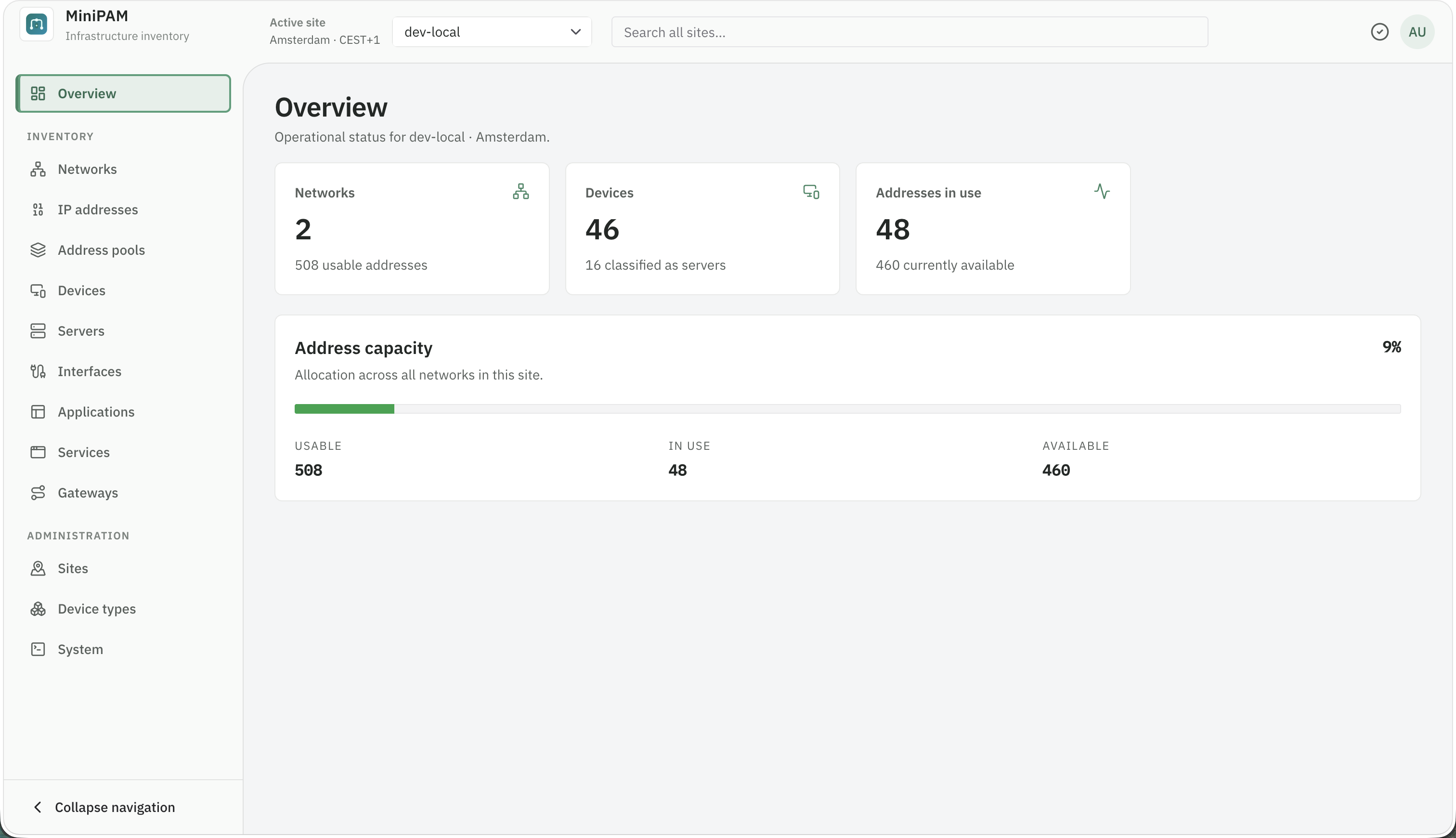Navigate to Interfaces
1456x838 pixels.
(x=123, y=371)
